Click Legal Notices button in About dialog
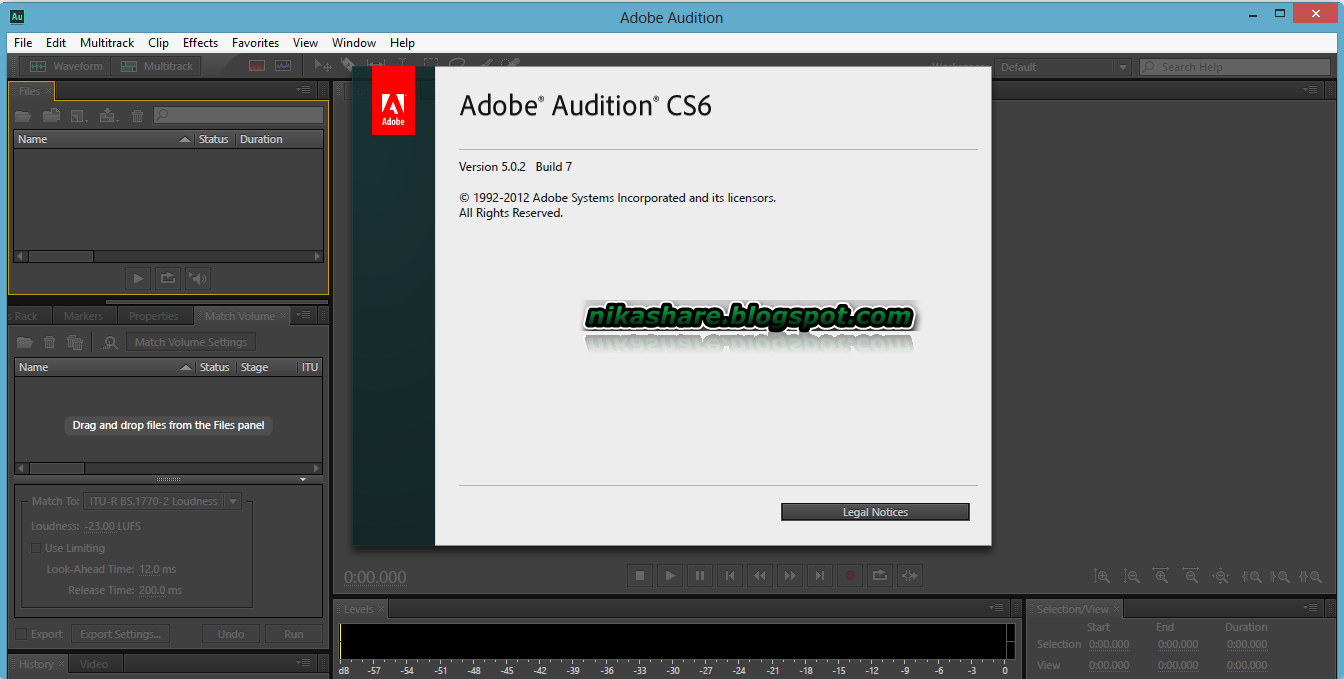This screenshot has height=679, width=1344. (875, 512)
